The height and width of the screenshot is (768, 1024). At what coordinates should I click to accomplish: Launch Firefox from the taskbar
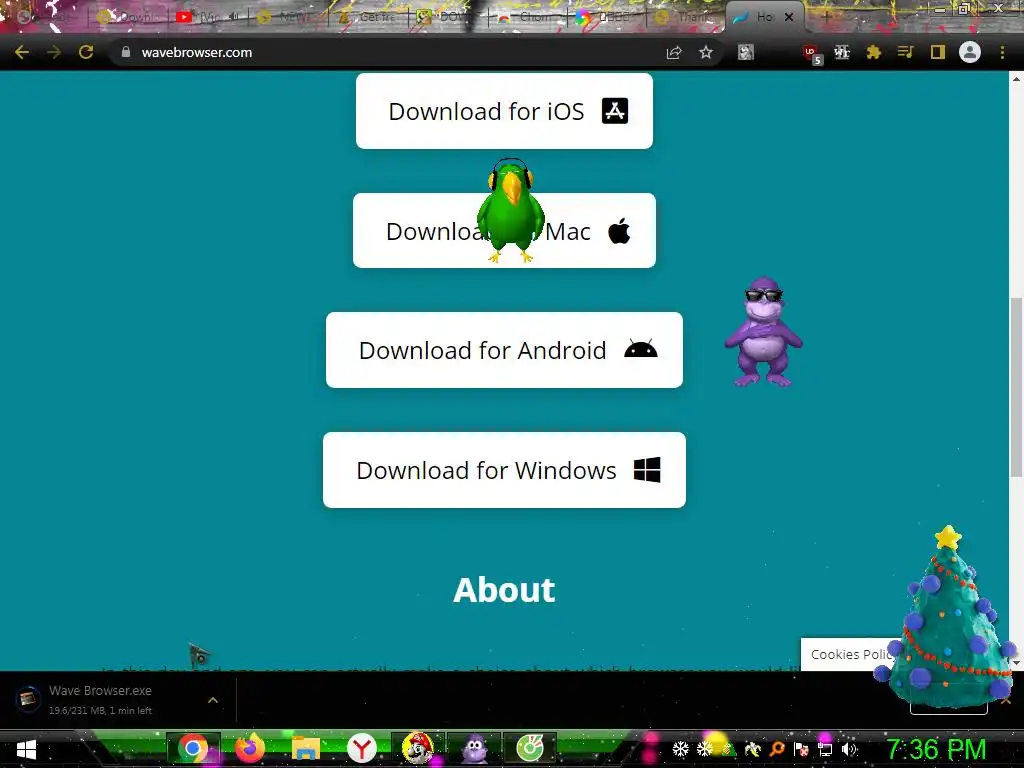tap(249, 748)
